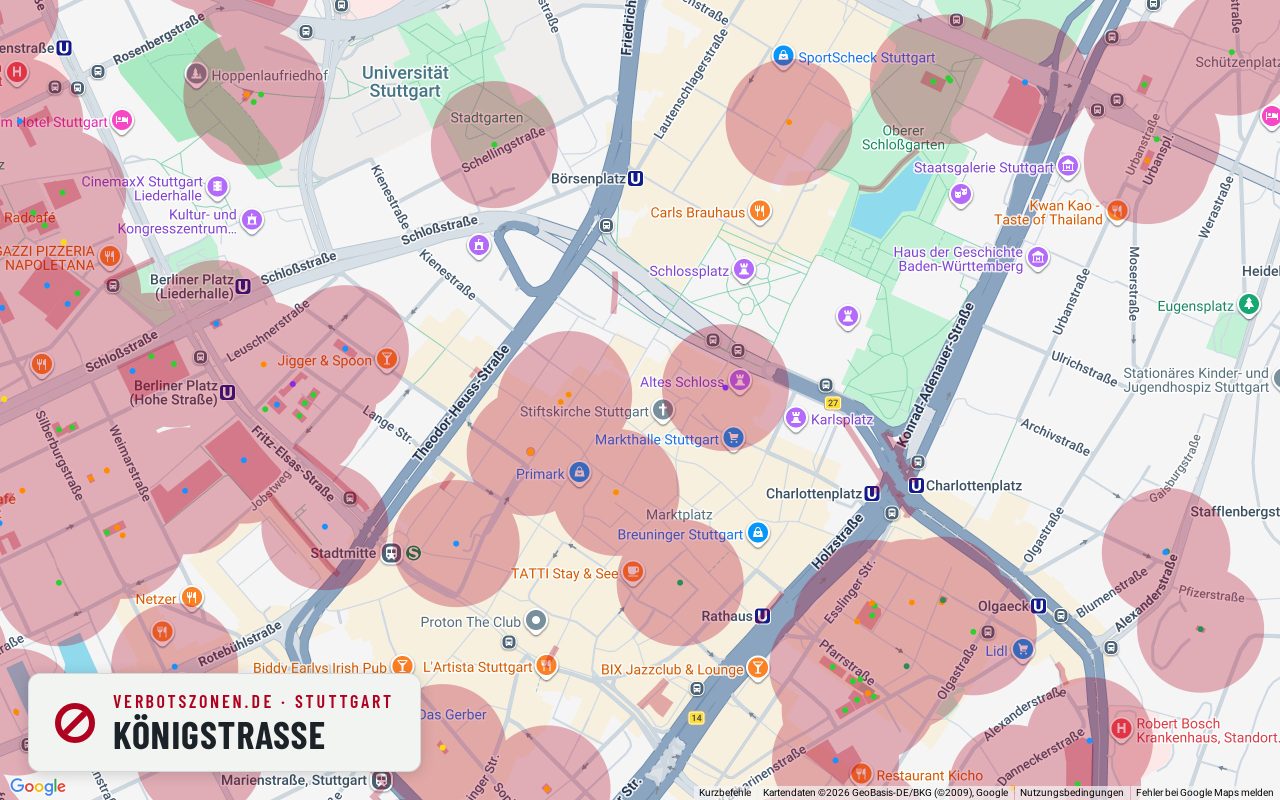The height and width of the screenshot is (800, 1280).
Task: Click the Marienstraße, Stuttgart station label
Action: point(294,780)
